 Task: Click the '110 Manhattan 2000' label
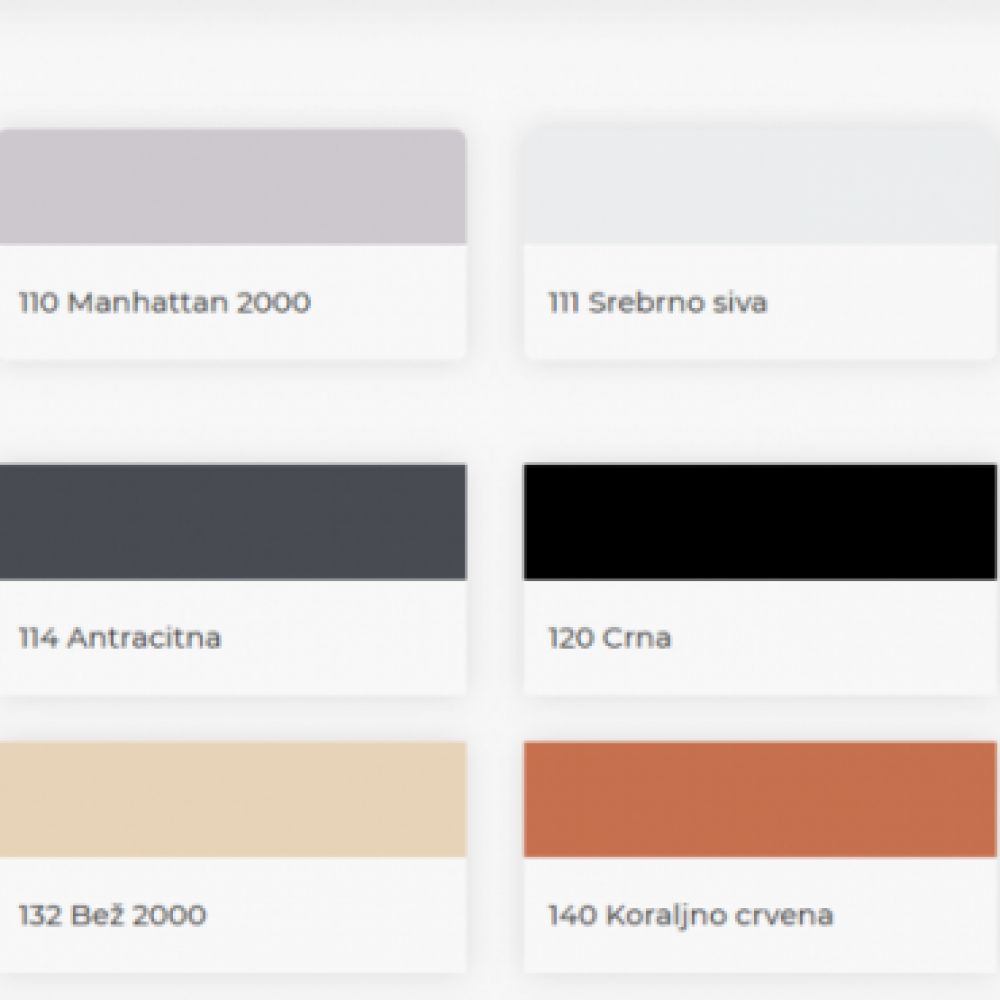[164, 302]
